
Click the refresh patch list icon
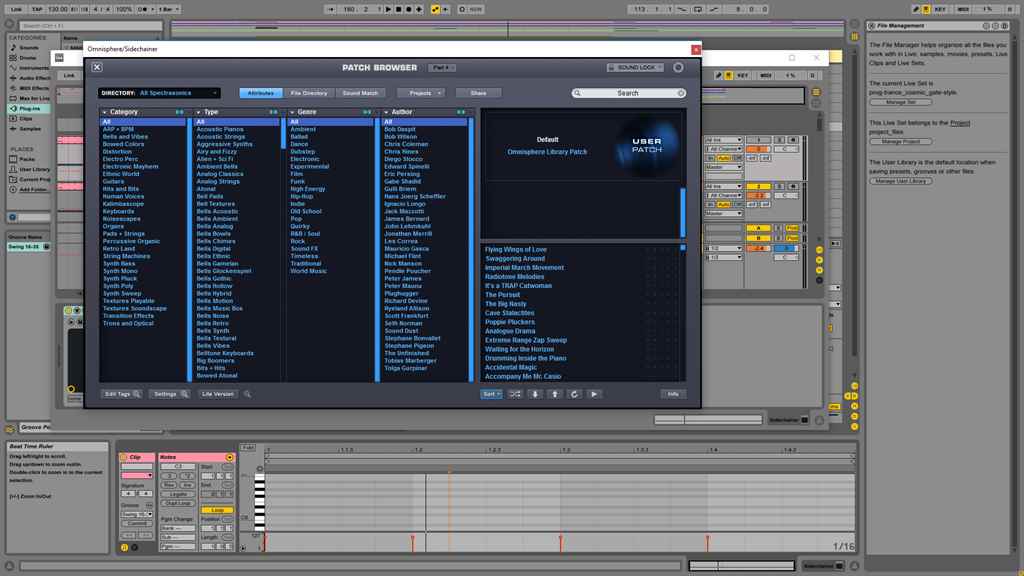(x=574, y=394)
